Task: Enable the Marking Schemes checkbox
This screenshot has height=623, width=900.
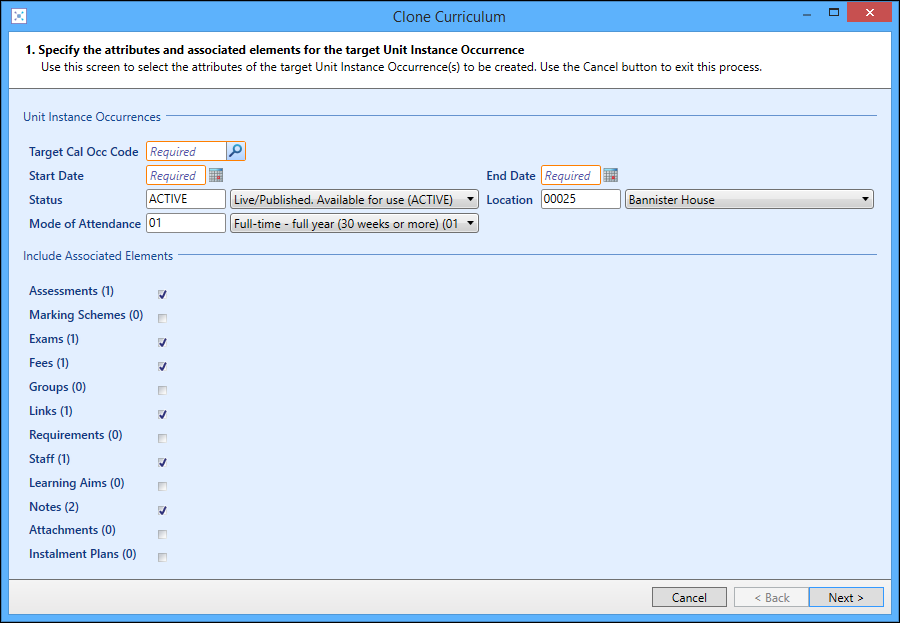Action: [x=162, y=318]
